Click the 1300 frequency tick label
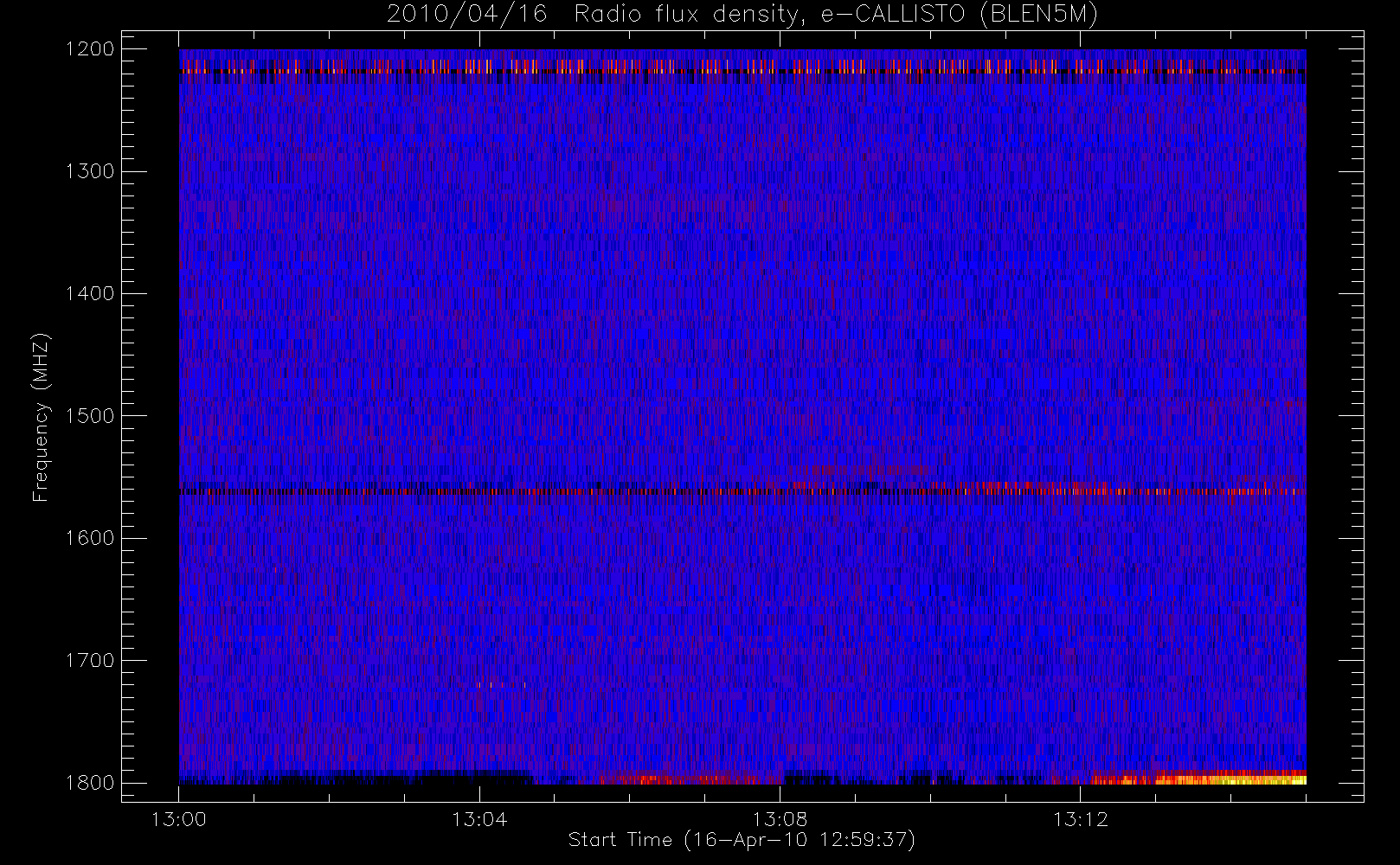 [x=90, y=171]
